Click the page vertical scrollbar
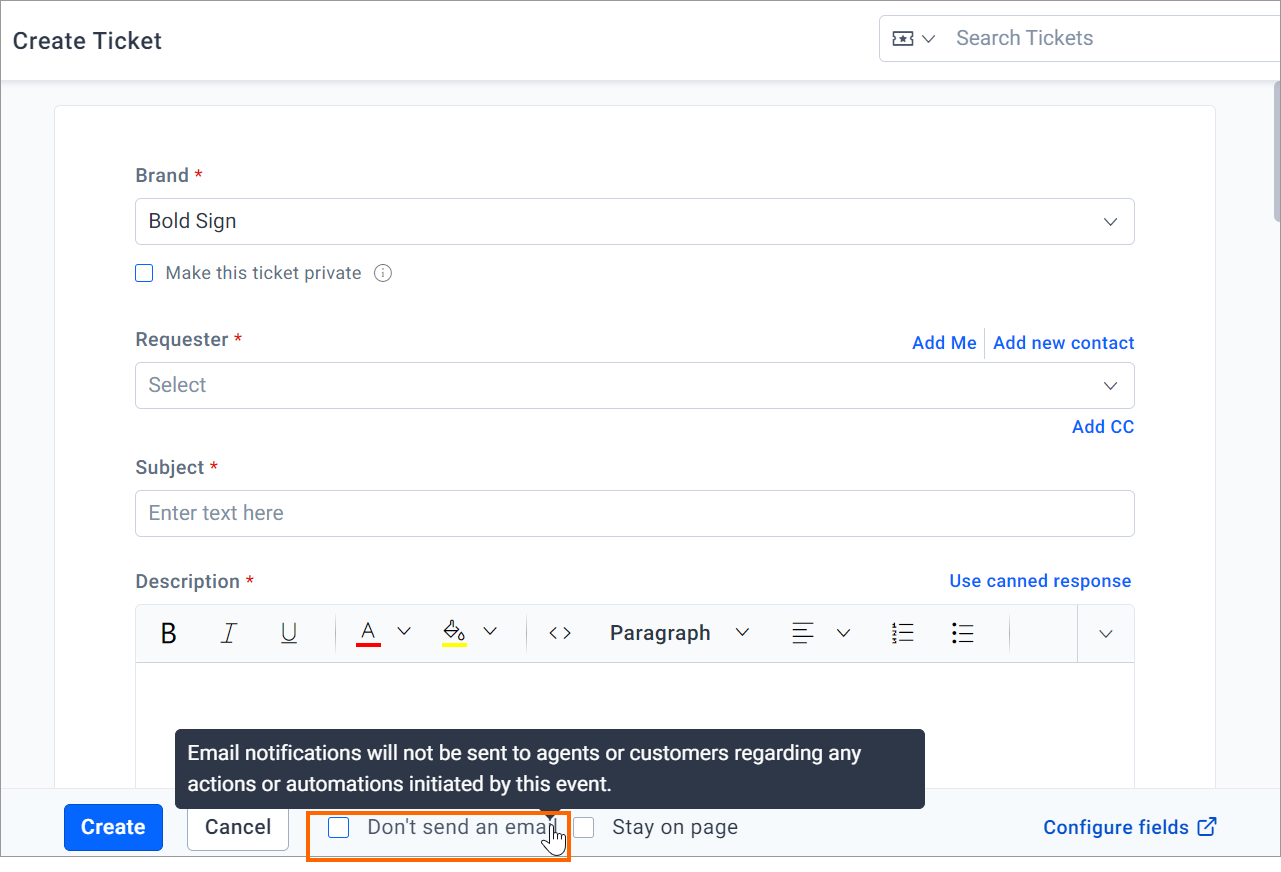 pyautogui.click(x=1276, y=153)
